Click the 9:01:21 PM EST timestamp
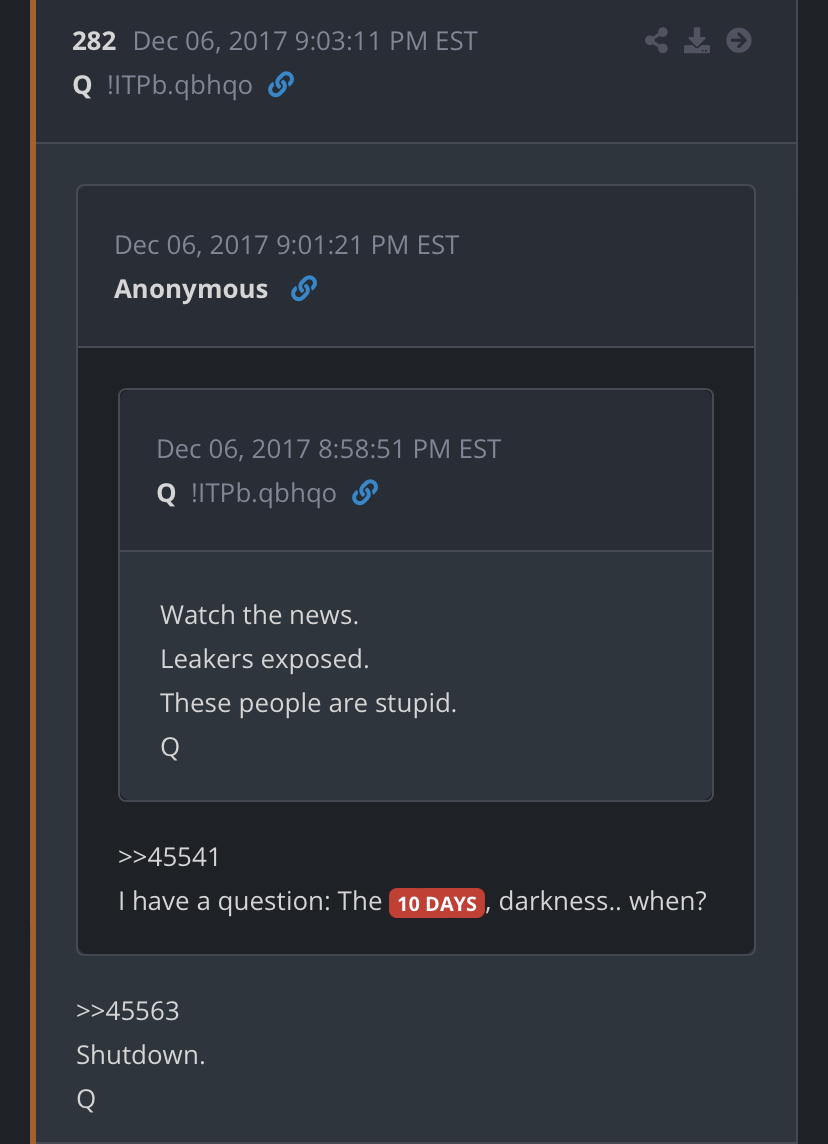The width and height of the screenshot is (828, 1144). tap(287, 244)
